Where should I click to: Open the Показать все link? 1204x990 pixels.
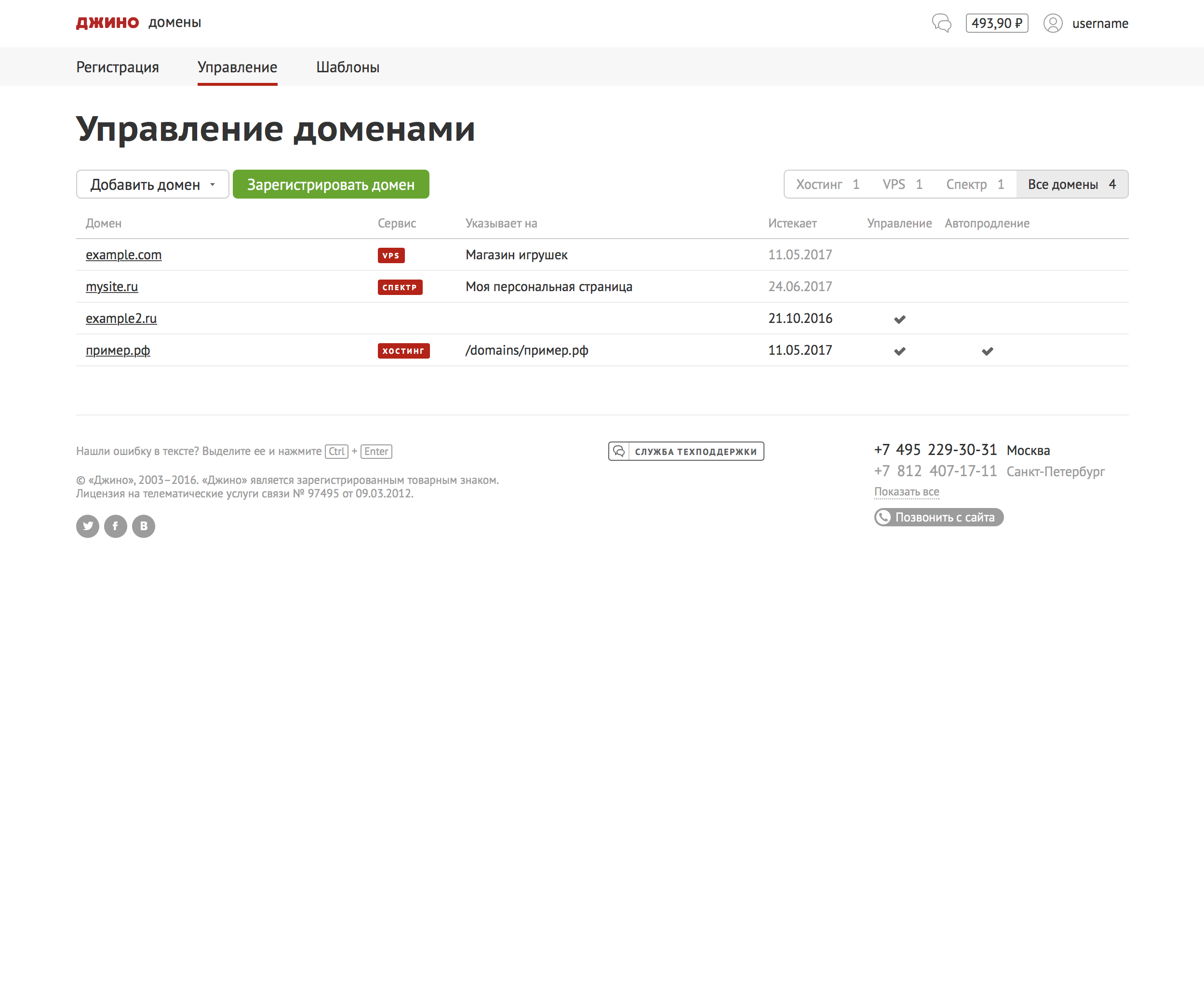(x=906, y=491)
